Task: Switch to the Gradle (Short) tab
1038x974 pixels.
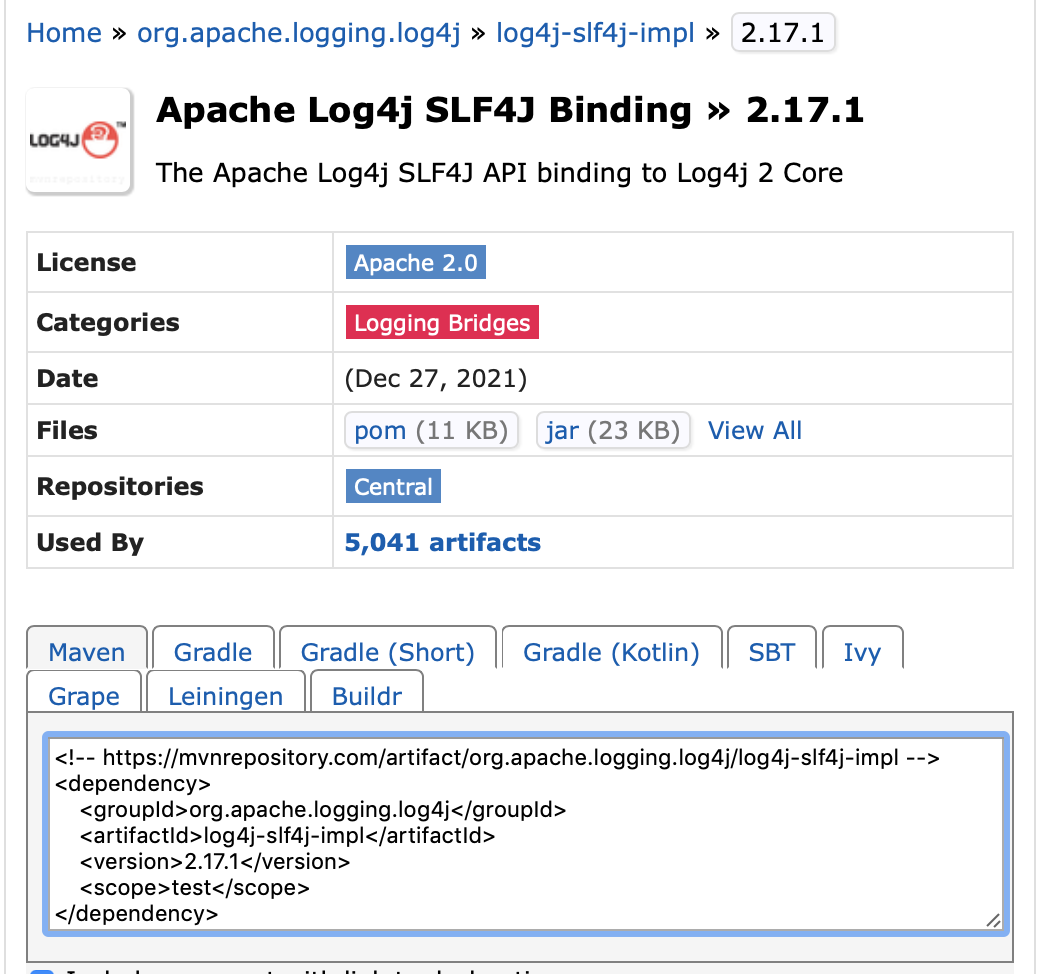Action: [388, 649]
